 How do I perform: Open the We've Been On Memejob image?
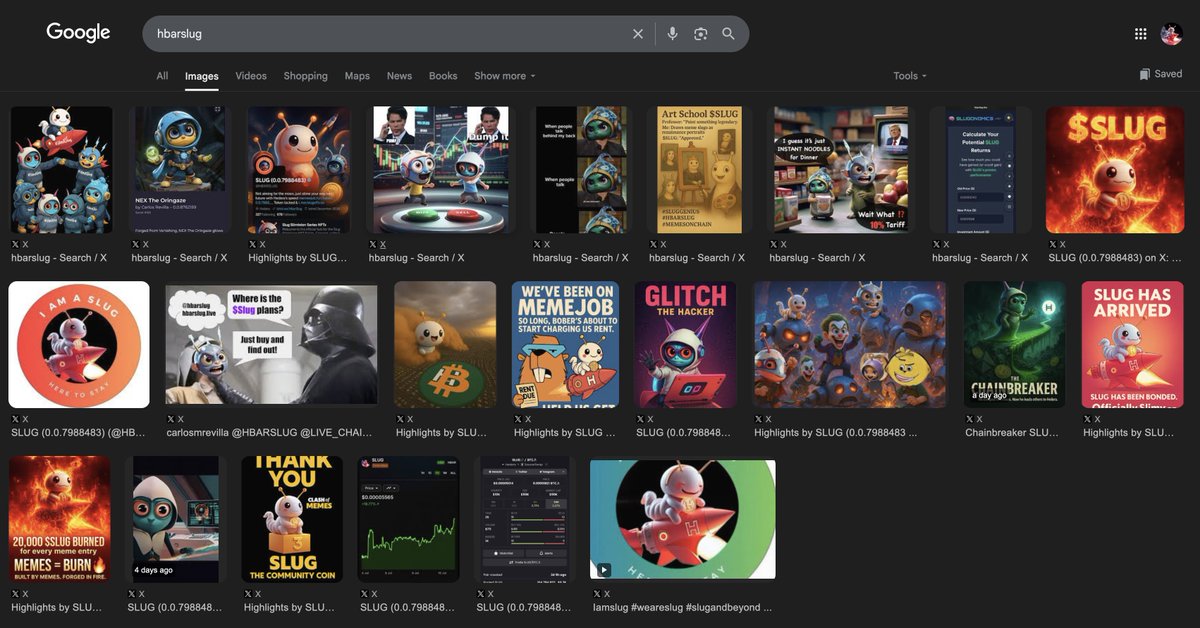[x=565, y=345]
